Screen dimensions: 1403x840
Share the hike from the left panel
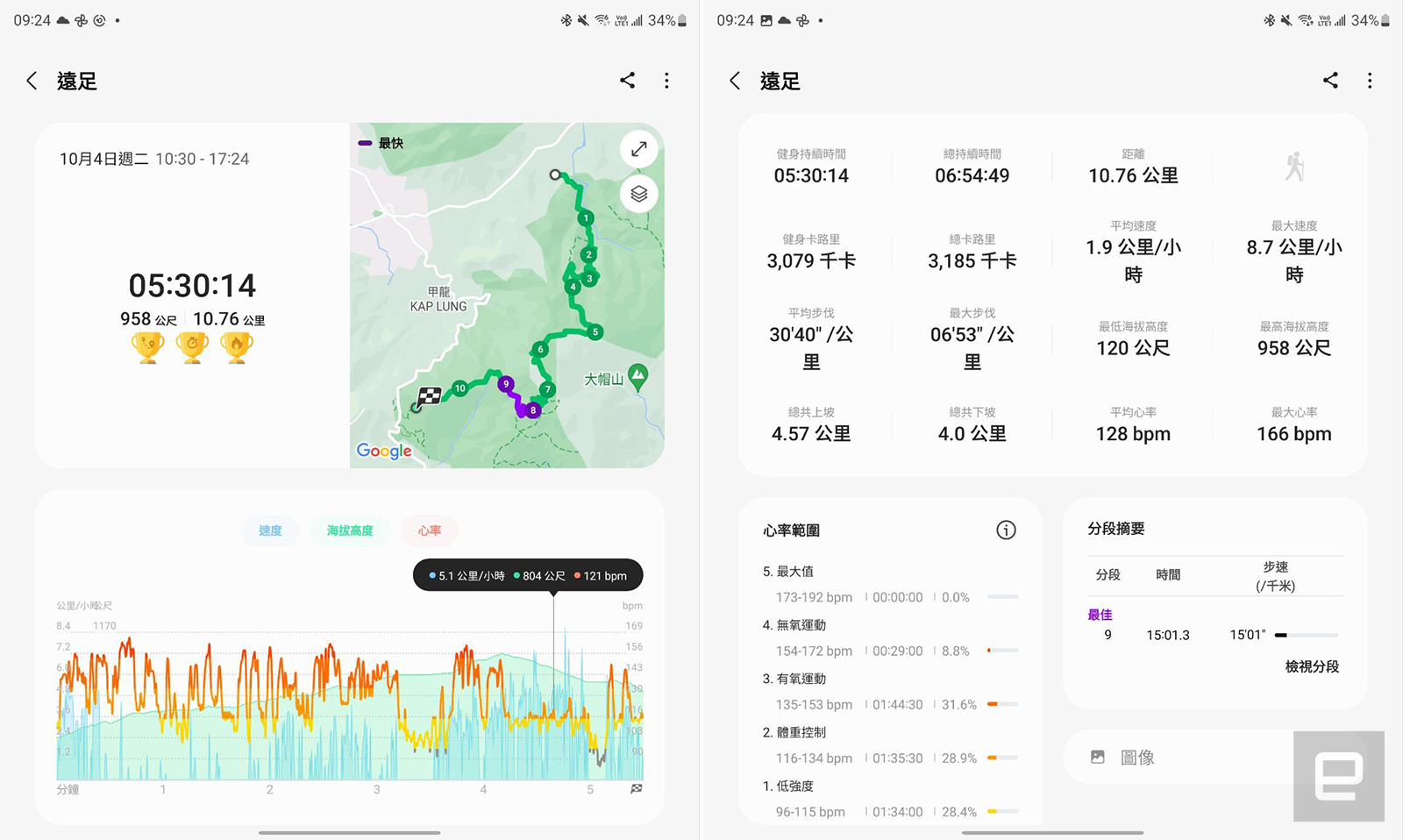click(x=627, y=81)
